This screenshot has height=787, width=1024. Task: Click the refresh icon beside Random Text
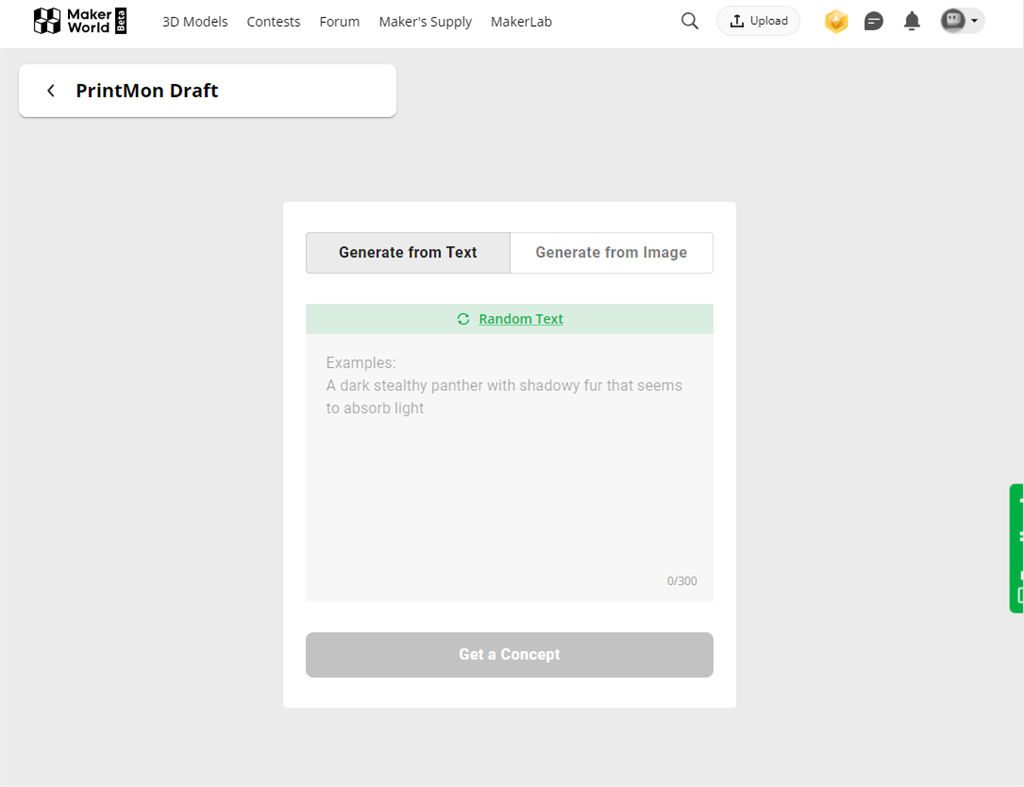pos(463,319)
